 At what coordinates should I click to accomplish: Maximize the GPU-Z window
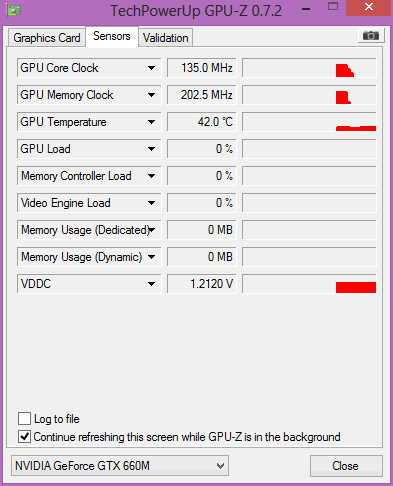(x=333, y=6)
